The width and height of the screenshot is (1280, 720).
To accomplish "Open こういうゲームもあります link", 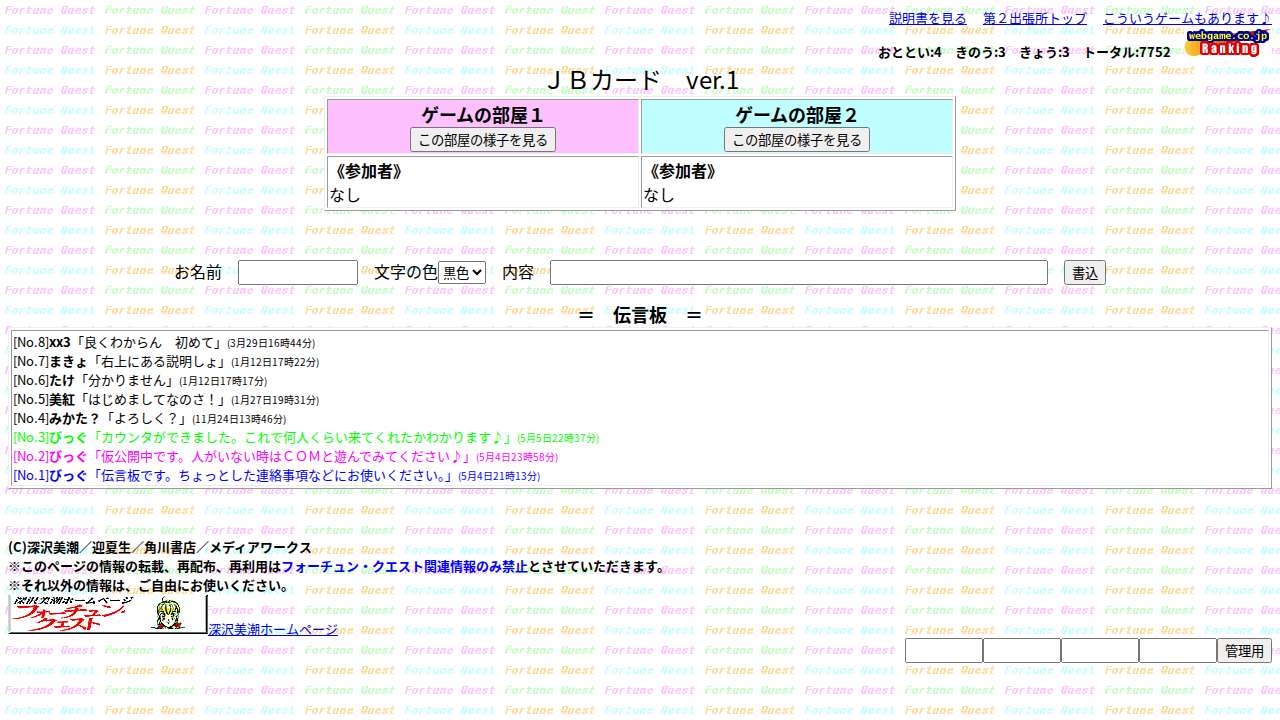I will [x=1187, y=18].
